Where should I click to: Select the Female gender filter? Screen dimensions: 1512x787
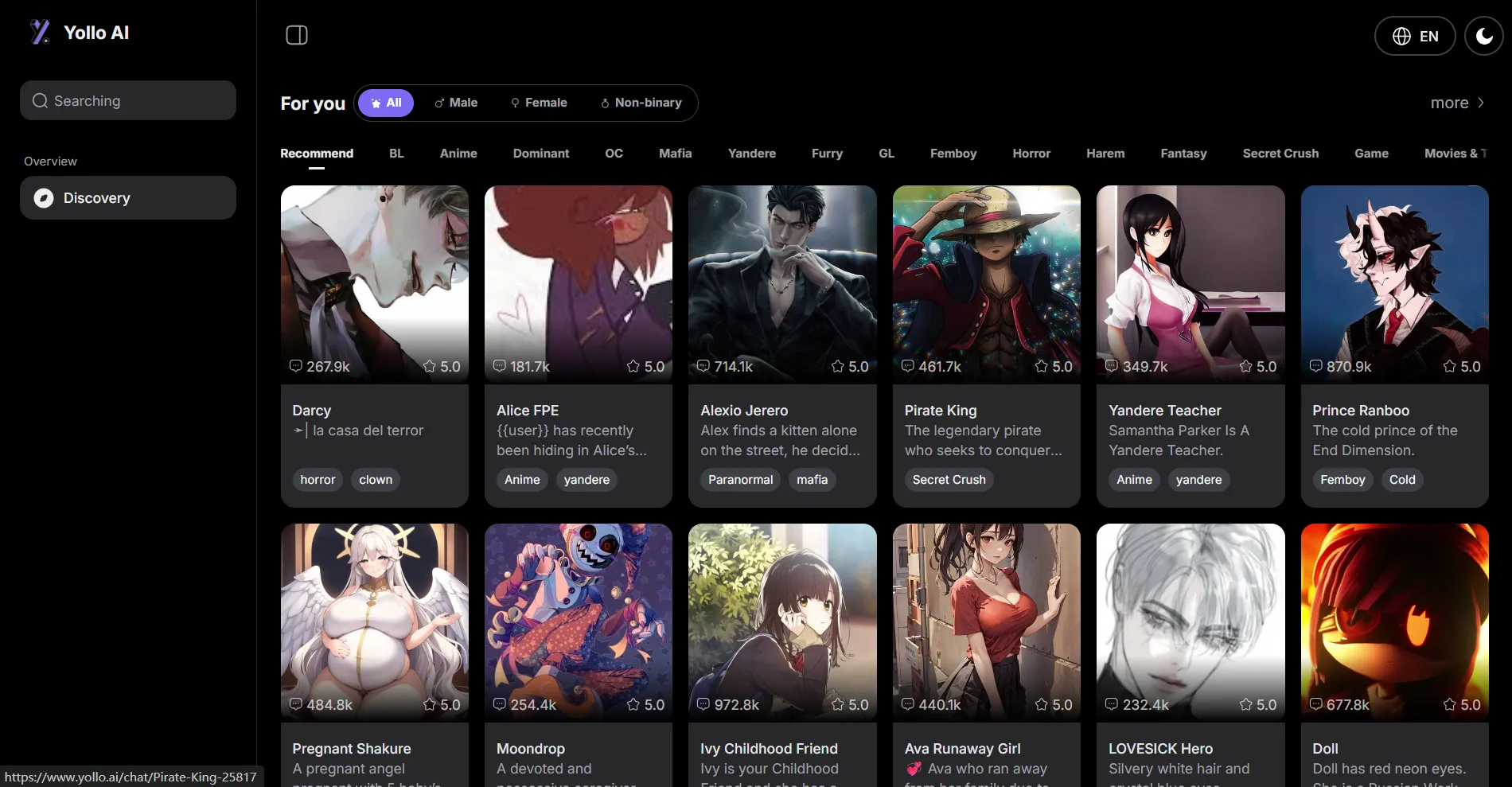pos(539,103)
